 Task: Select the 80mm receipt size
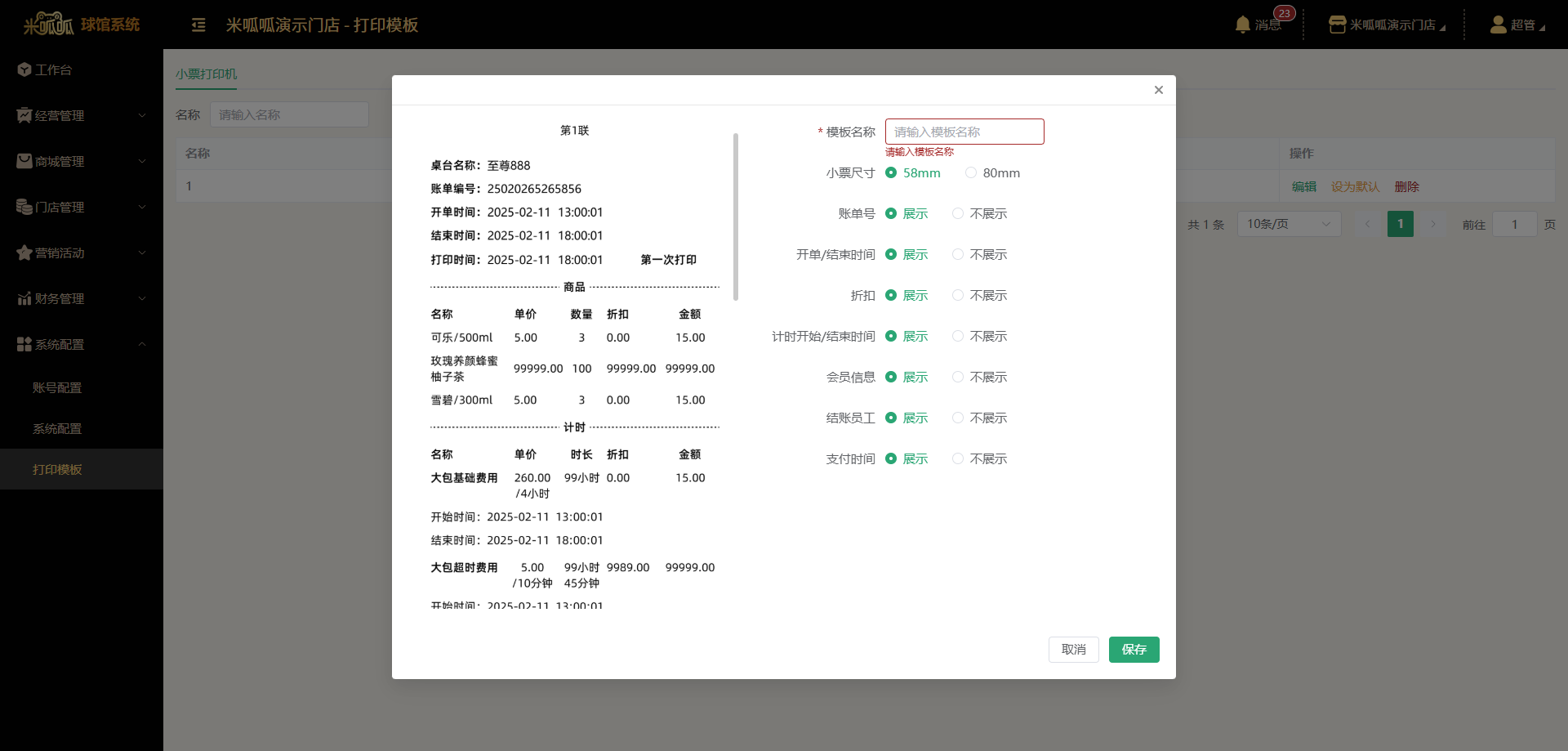pyautogui.click(x=971, y=173)
